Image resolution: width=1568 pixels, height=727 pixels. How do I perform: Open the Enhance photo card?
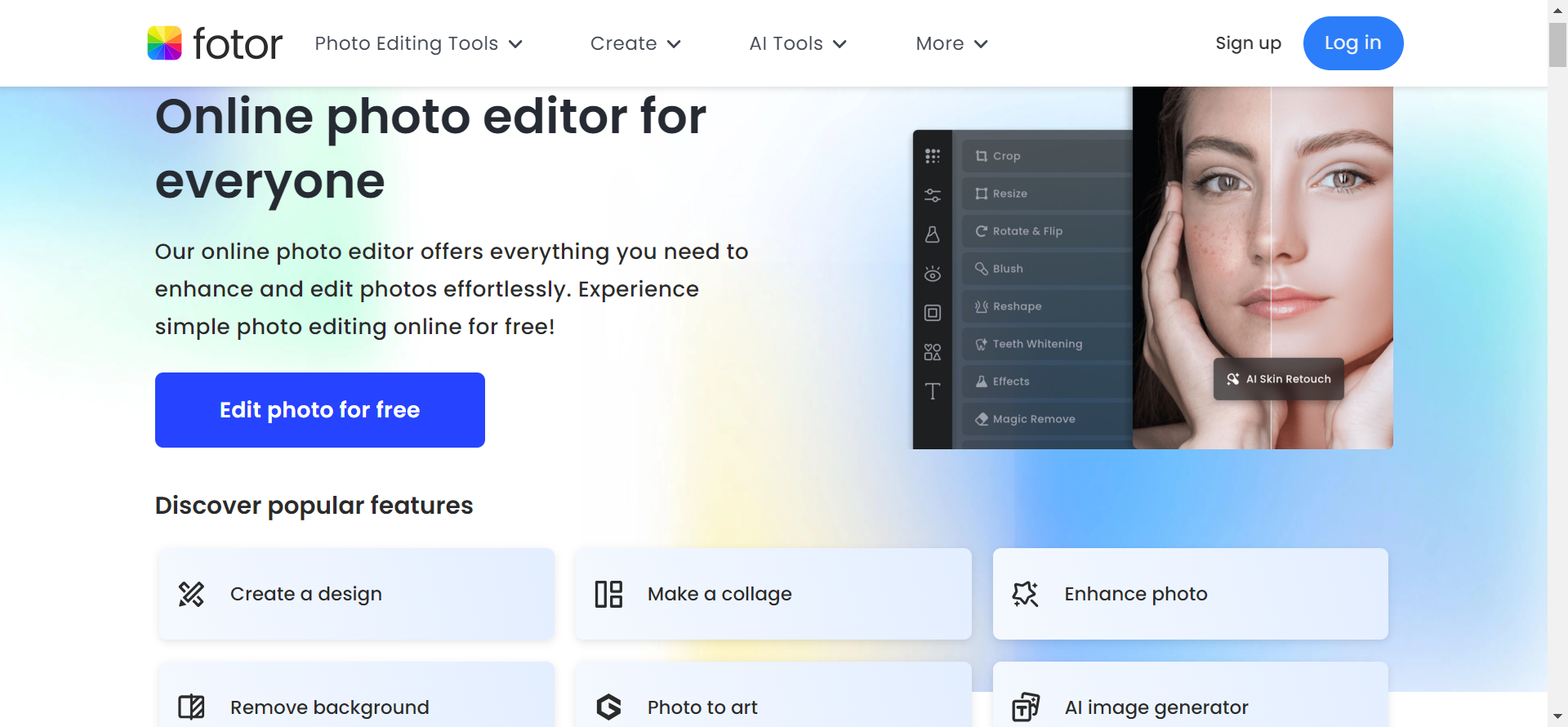[x=1191, y=594]
